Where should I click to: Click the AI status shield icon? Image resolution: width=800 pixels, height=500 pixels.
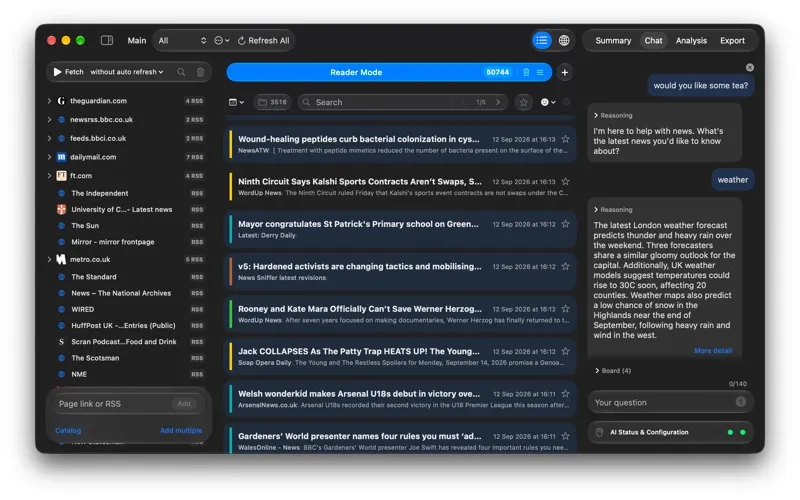click(599, 432)
